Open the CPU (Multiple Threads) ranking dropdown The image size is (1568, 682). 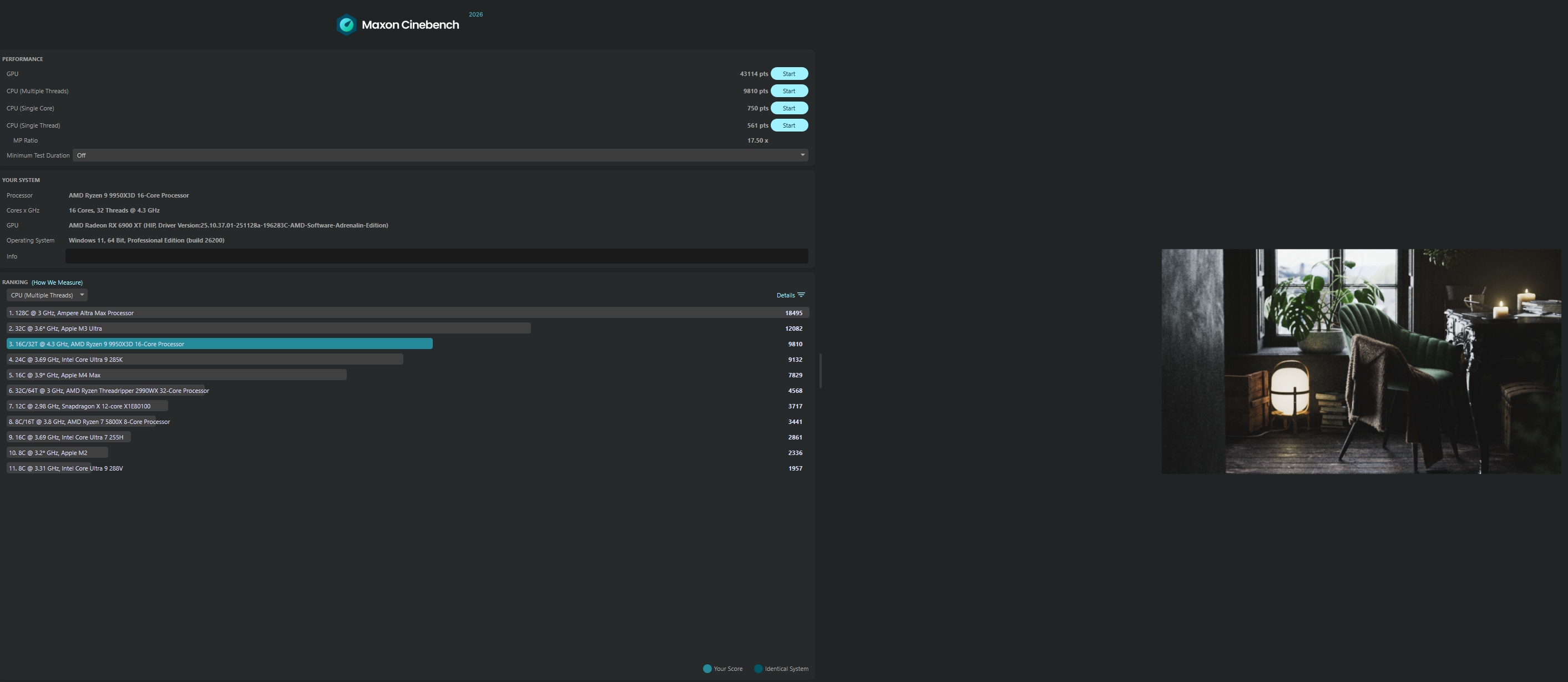(47, 295)
